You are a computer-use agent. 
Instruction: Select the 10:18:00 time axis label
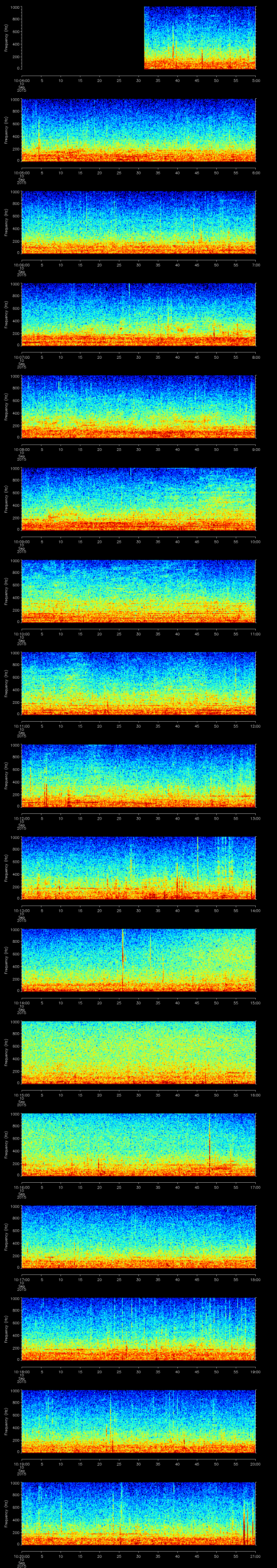click(21, 1371)
